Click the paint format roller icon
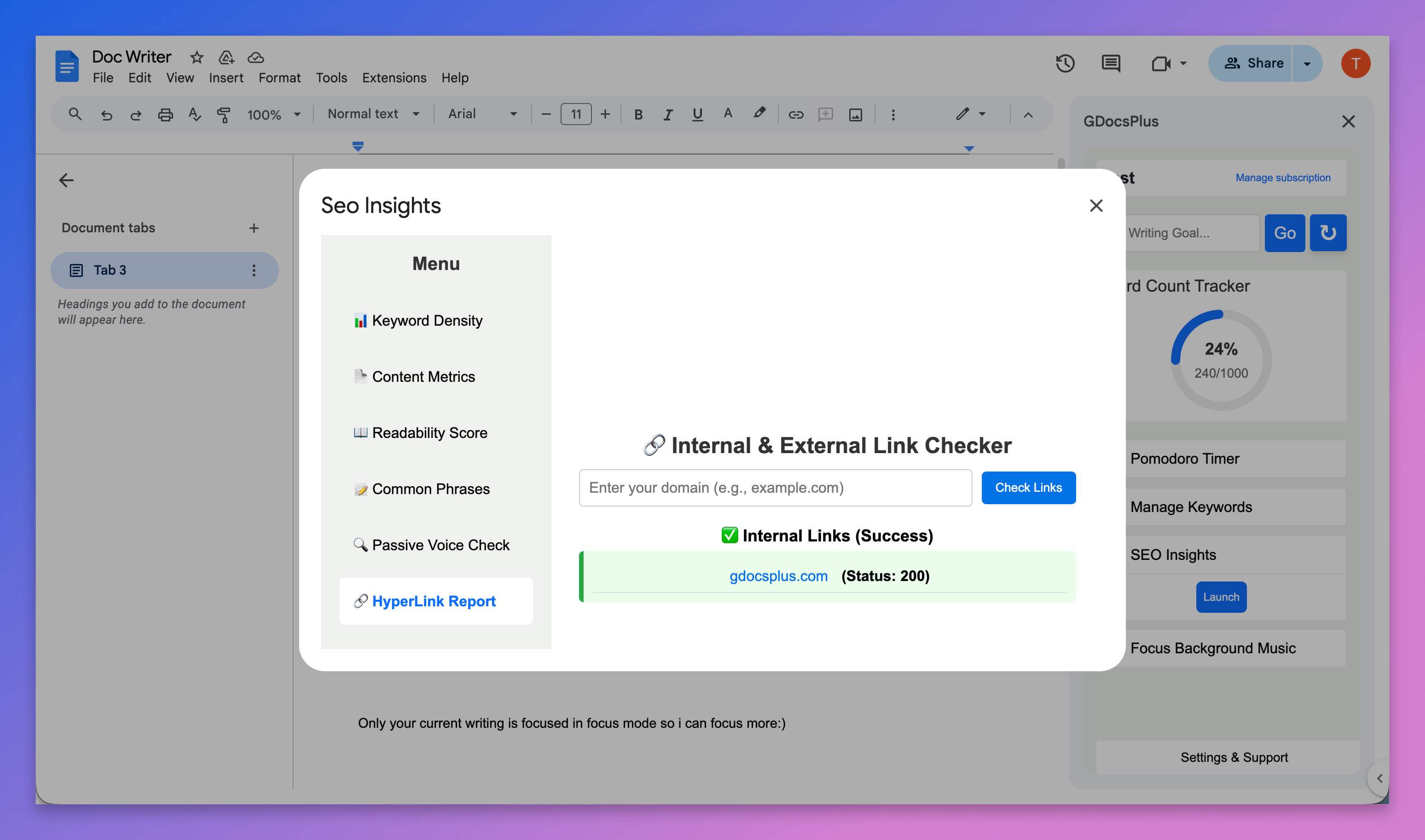Screen dimensions: 1425x840 pyautogui.click(x=224, y=115)
